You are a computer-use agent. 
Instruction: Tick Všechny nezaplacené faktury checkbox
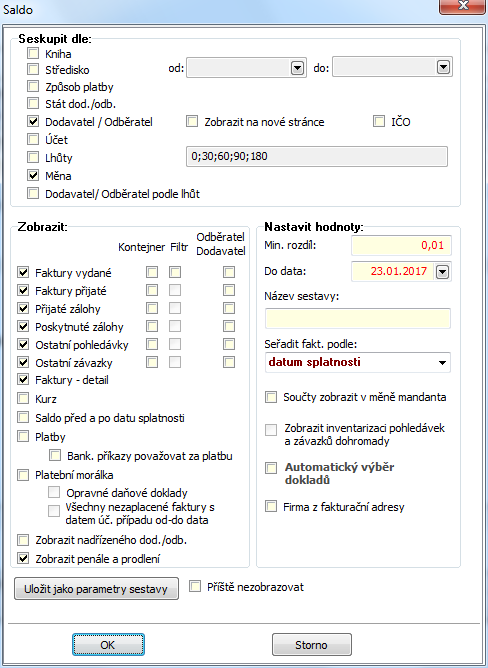pos(54,511)
